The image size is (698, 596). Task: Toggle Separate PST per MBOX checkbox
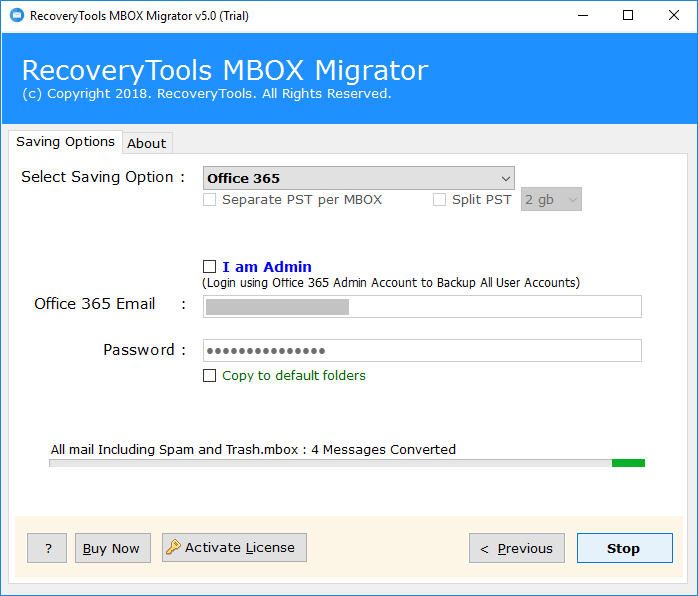point(209,199)
